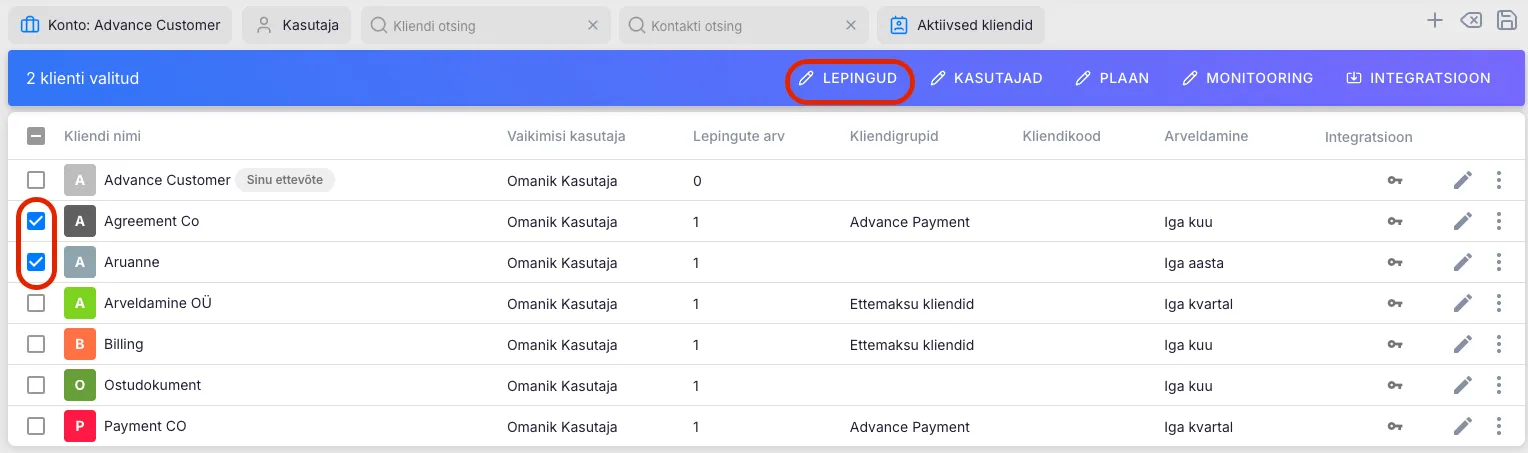Click the INTEGRATSIOON bulk action button
This screenshot has height=453, width=1528.
(1419, 78)
